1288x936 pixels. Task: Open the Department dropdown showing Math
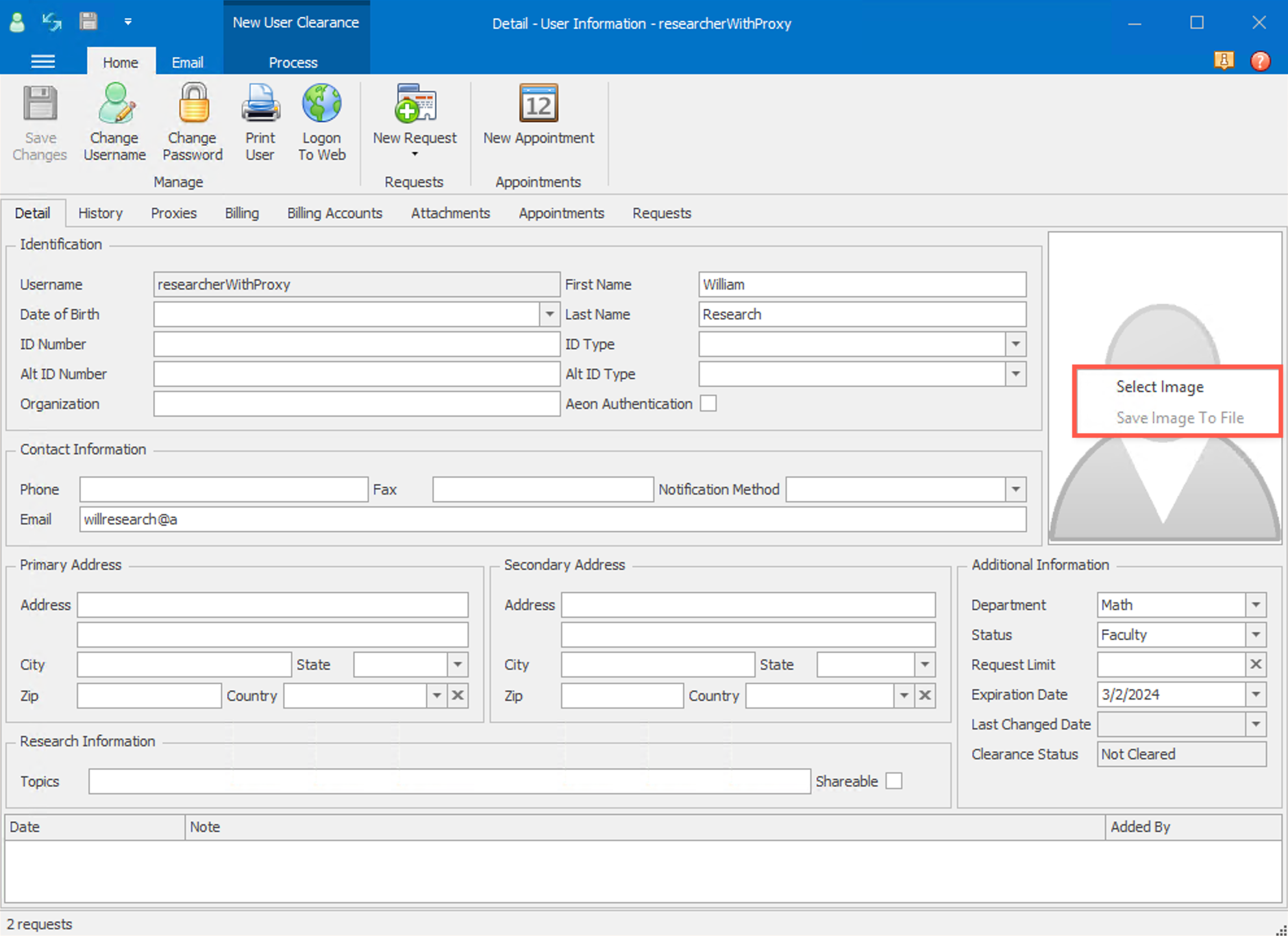click(x=1256, y=605)
